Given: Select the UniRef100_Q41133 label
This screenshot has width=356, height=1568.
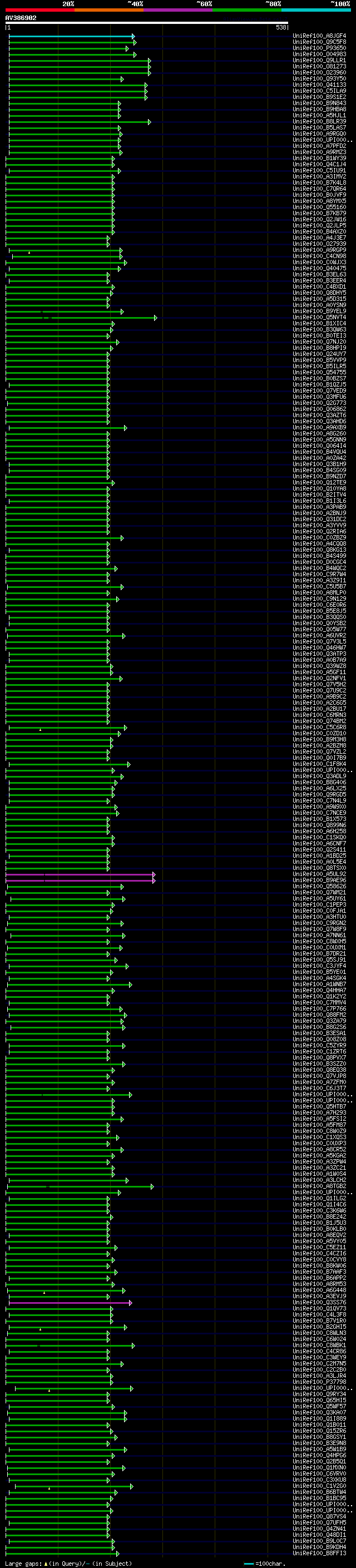Looking at the screenshot, I should pyautogui.click(x=319, y=85).
